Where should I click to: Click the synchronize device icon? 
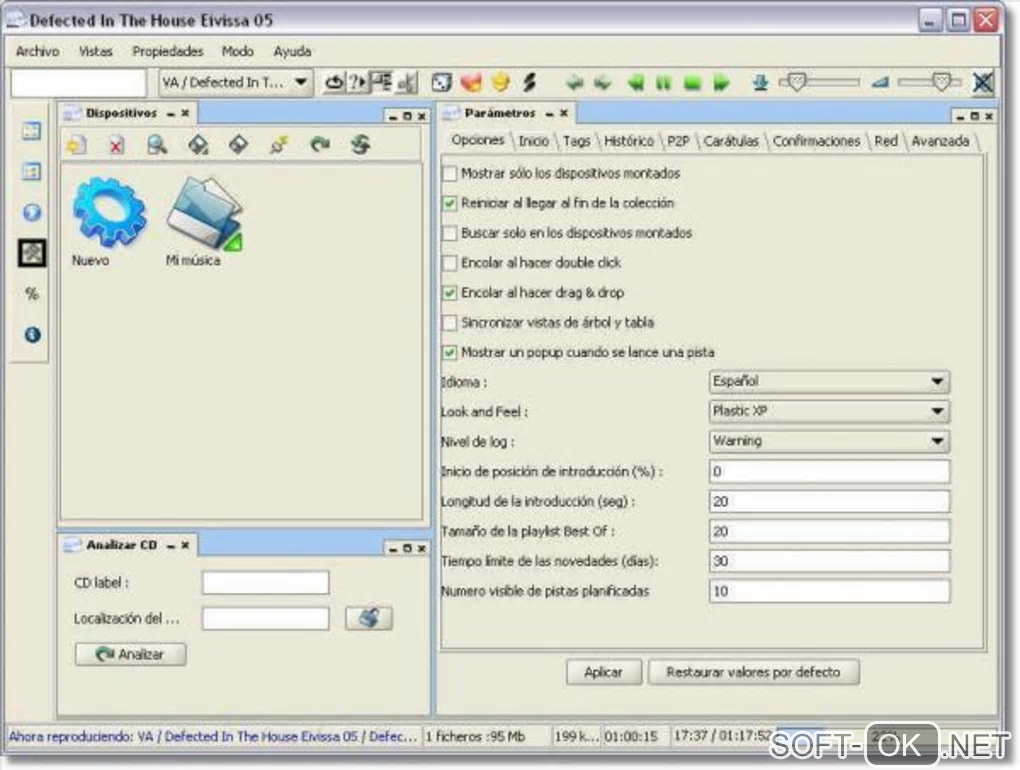360,144
